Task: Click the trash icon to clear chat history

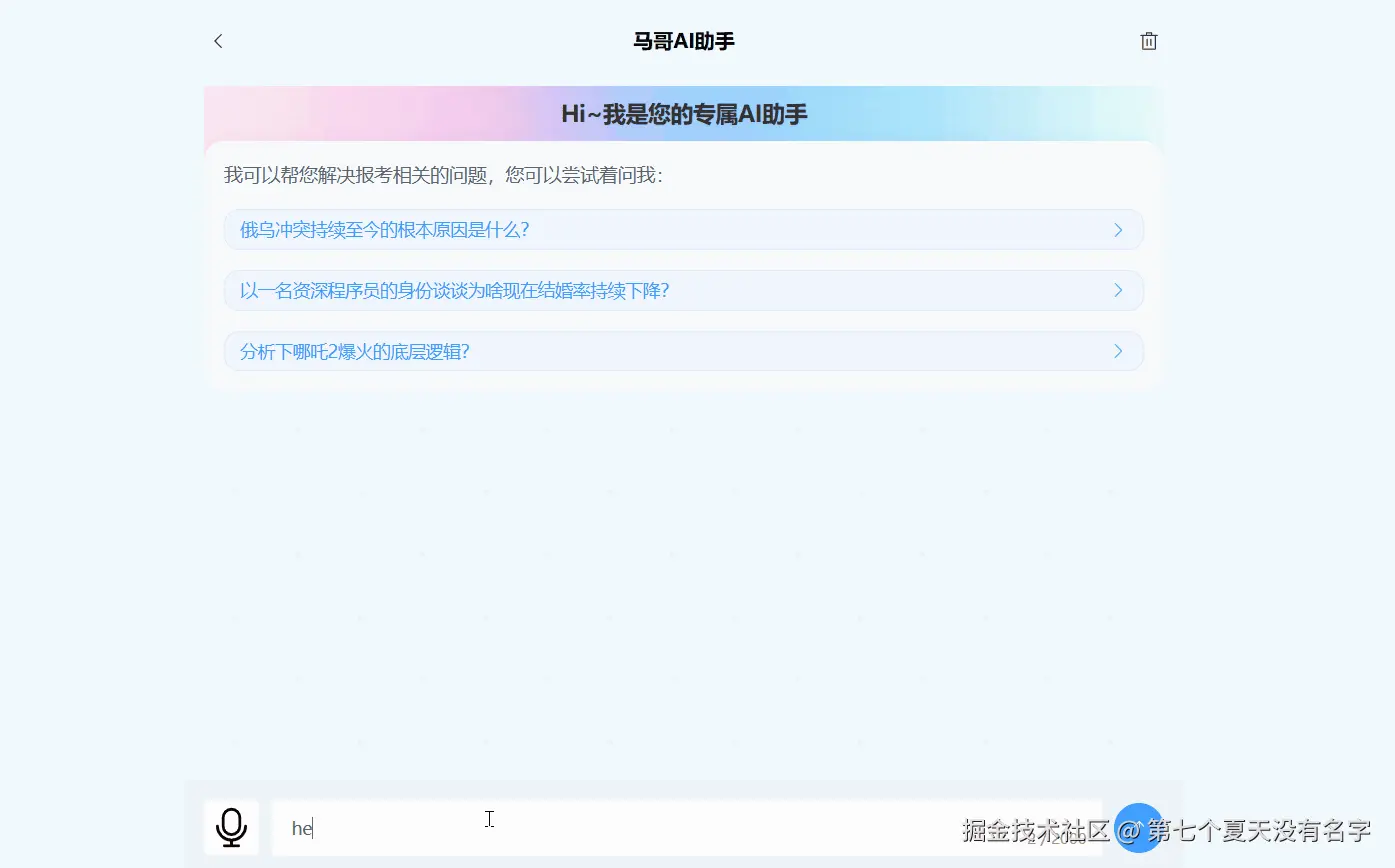Action: (x=1148, y=41)
